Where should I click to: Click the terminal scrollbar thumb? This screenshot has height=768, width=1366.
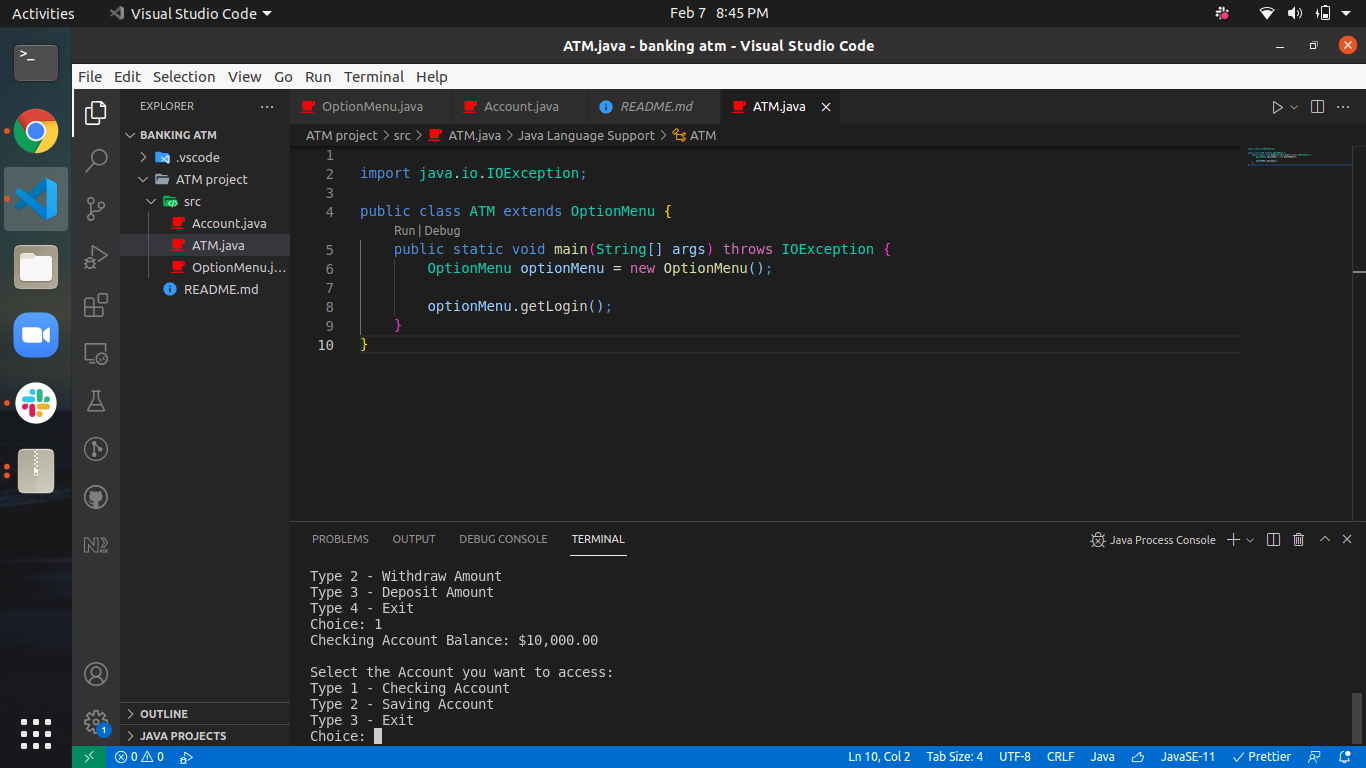tap(1357, 718)
